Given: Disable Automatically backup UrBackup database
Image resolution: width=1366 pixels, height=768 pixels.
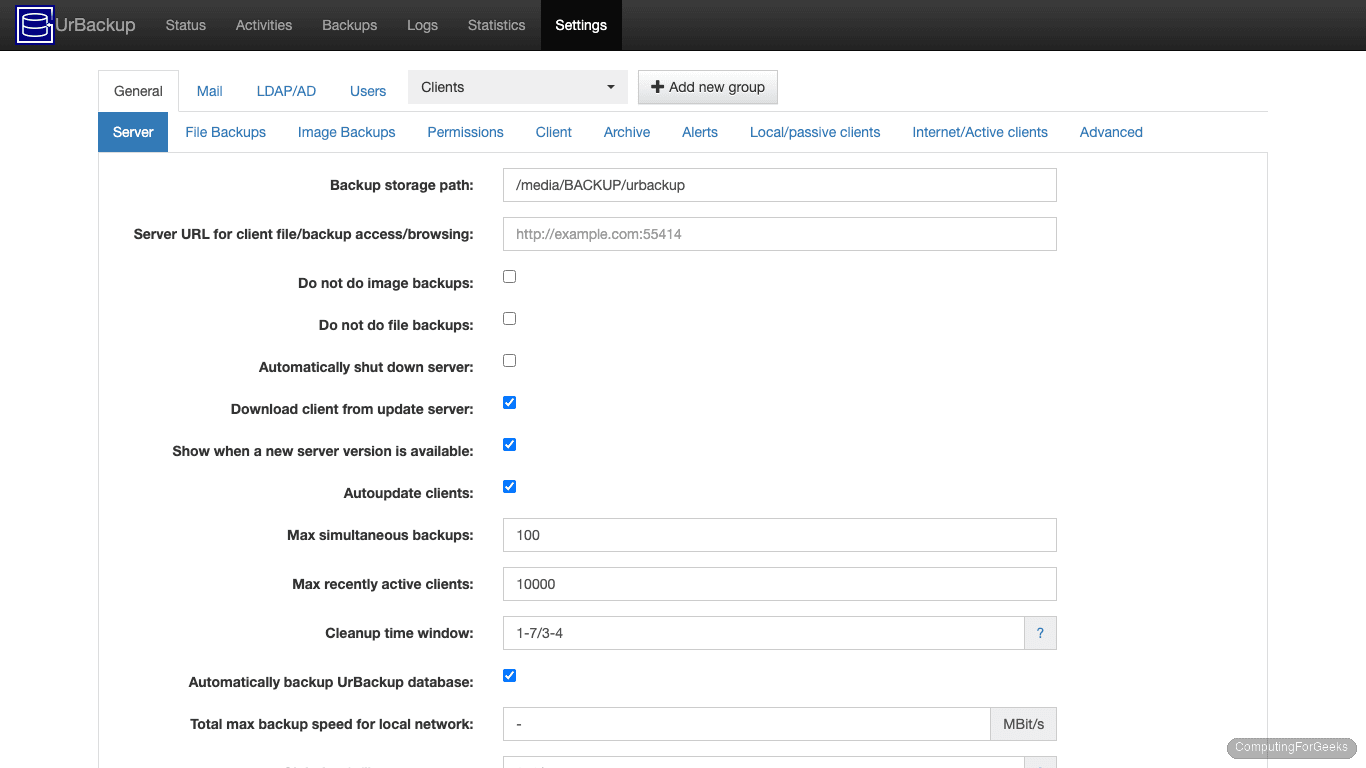Looking at the screenshot, I should coord(509,675).
